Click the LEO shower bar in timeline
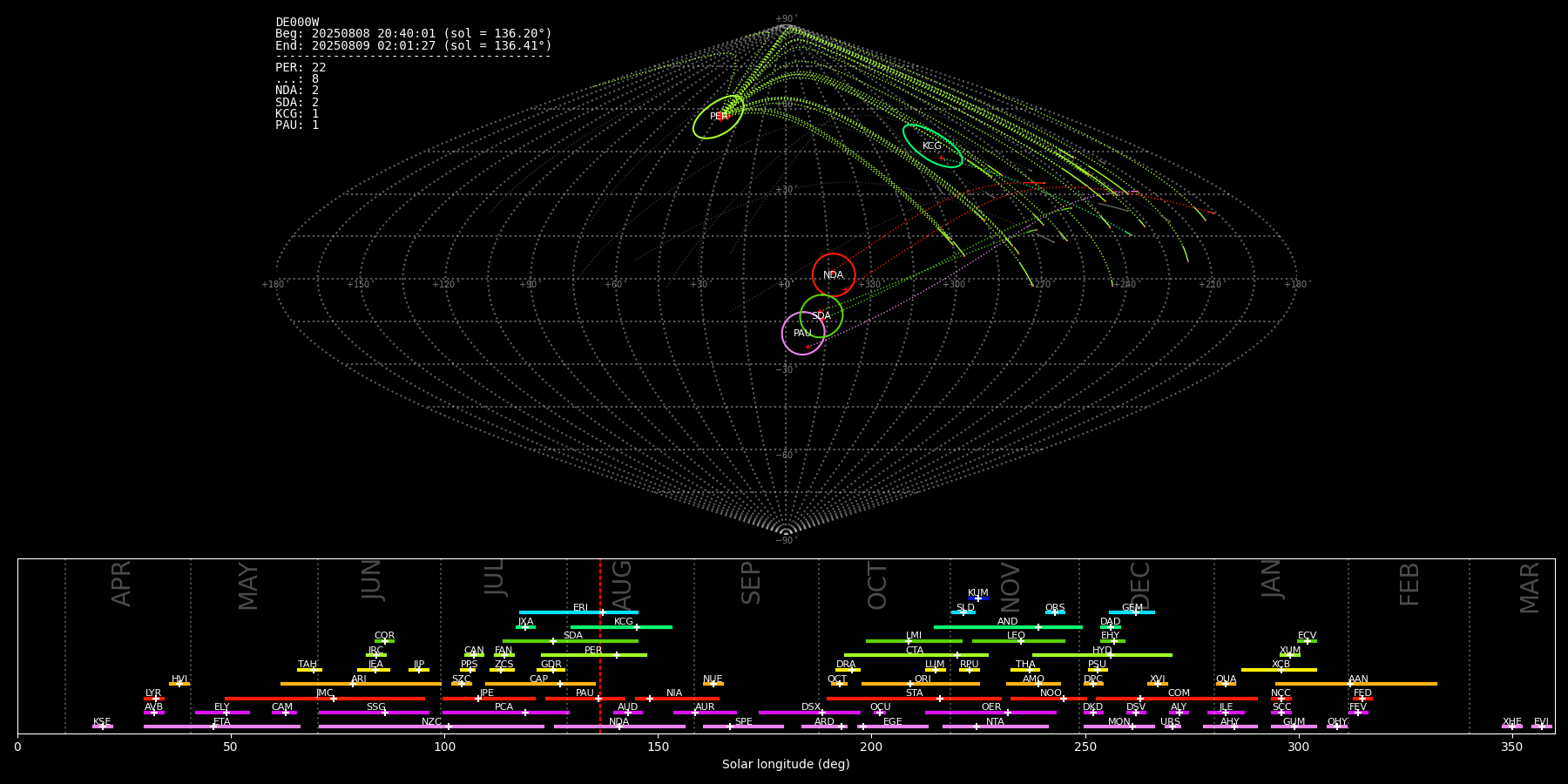This screenshot has width=1568, height=784. tap(1018, 641)
